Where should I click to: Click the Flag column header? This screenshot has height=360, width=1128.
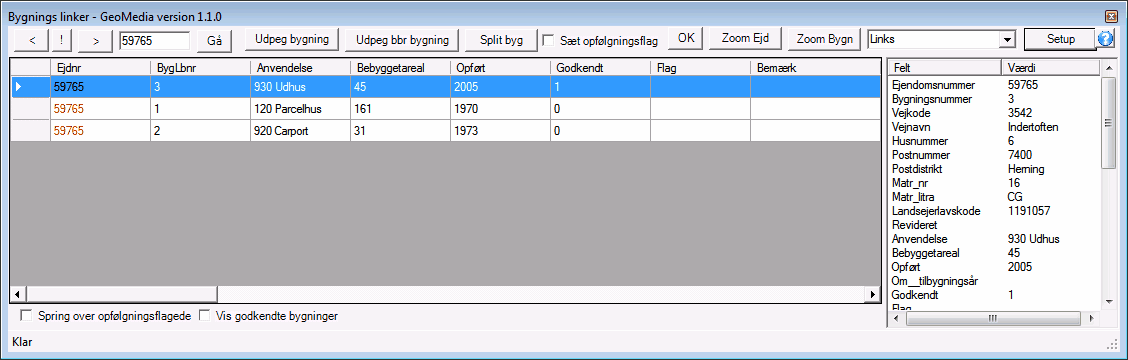pos(700,68)
